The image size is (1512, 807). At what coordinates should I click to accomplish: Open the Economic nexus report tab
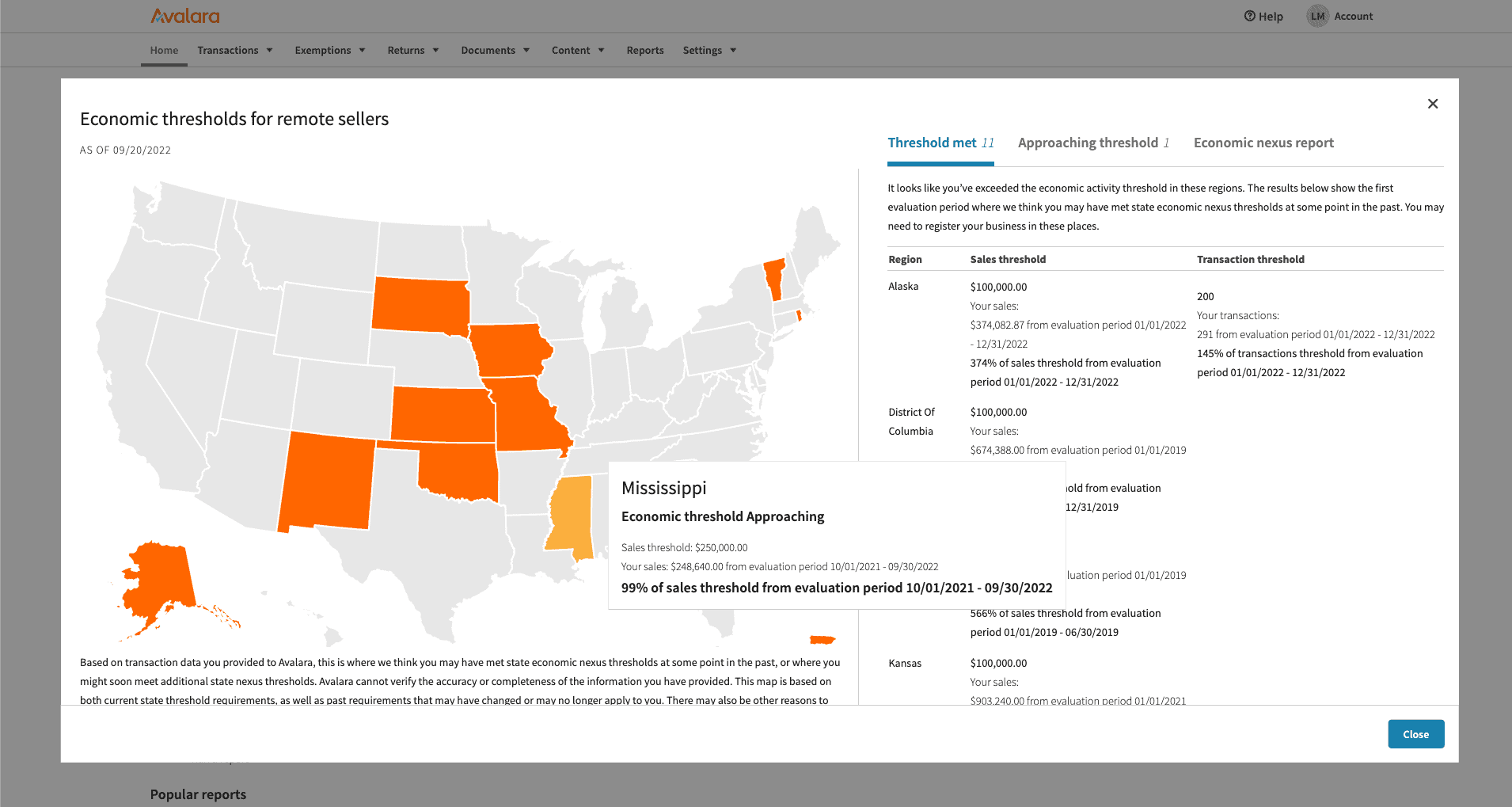click(1263, 143)
